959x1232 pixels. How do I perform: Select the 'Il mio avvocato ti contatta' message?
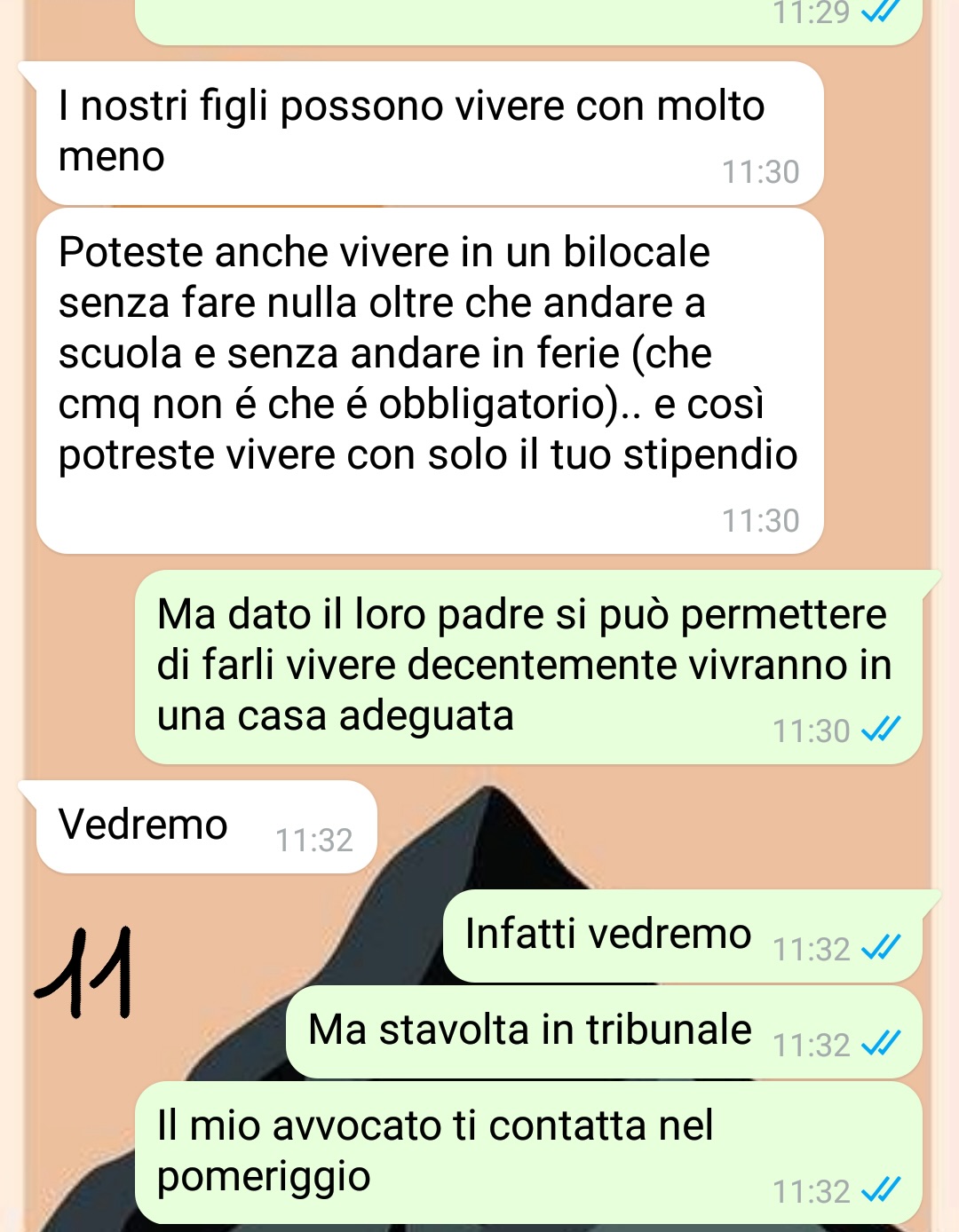528,1152
